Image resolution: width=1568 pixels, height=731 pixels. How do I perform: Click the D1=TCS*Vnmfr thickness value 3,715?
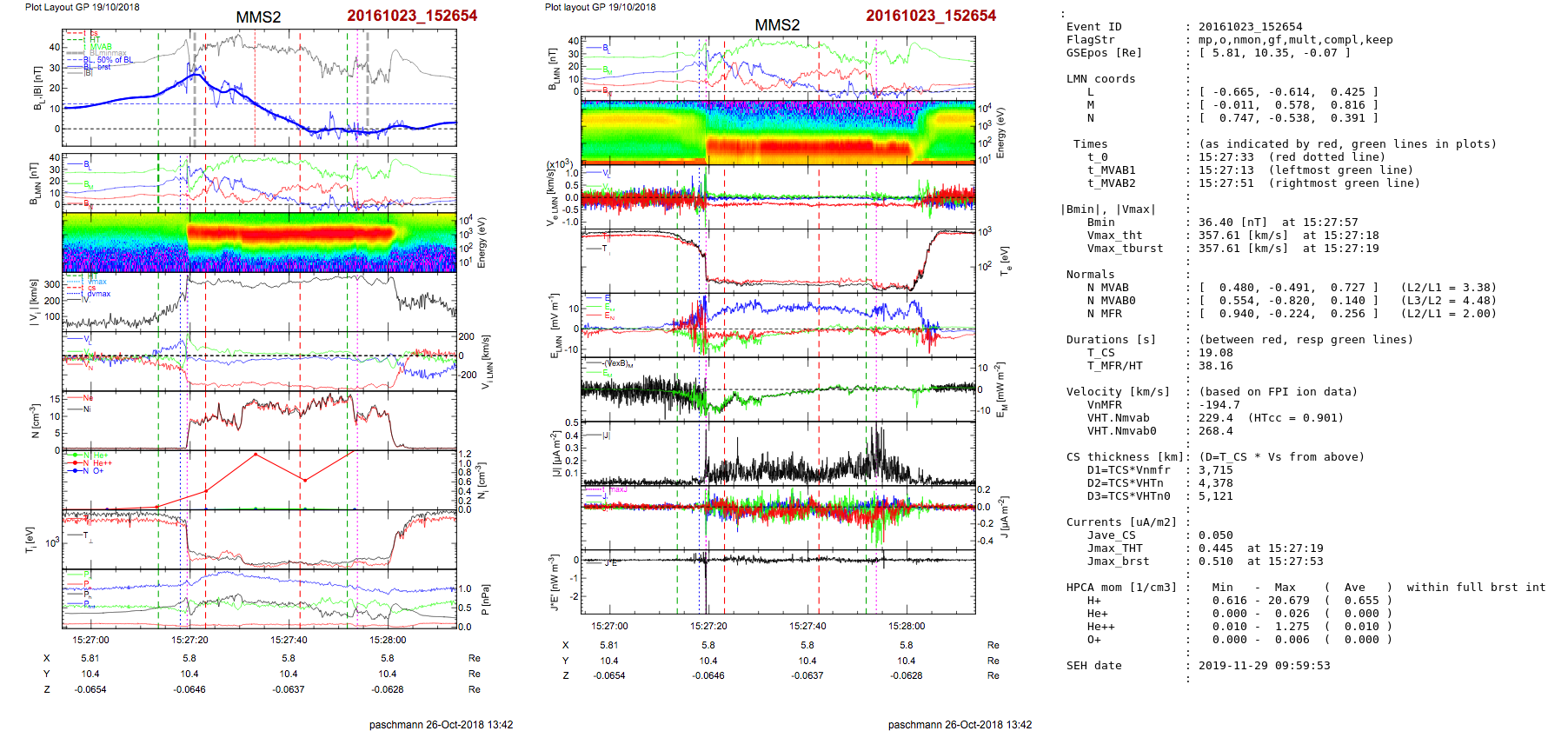coord(1215,470)
